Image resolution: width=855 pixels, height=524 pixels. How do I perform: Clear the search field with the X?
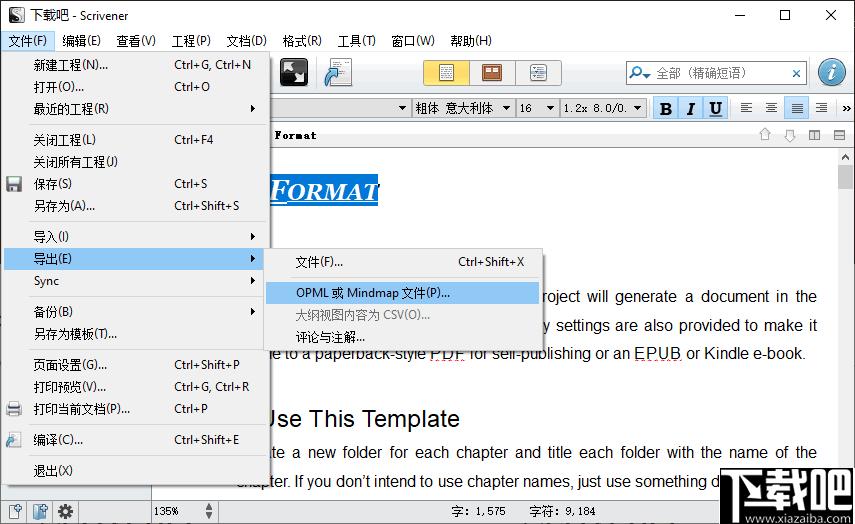click(796, 73)
